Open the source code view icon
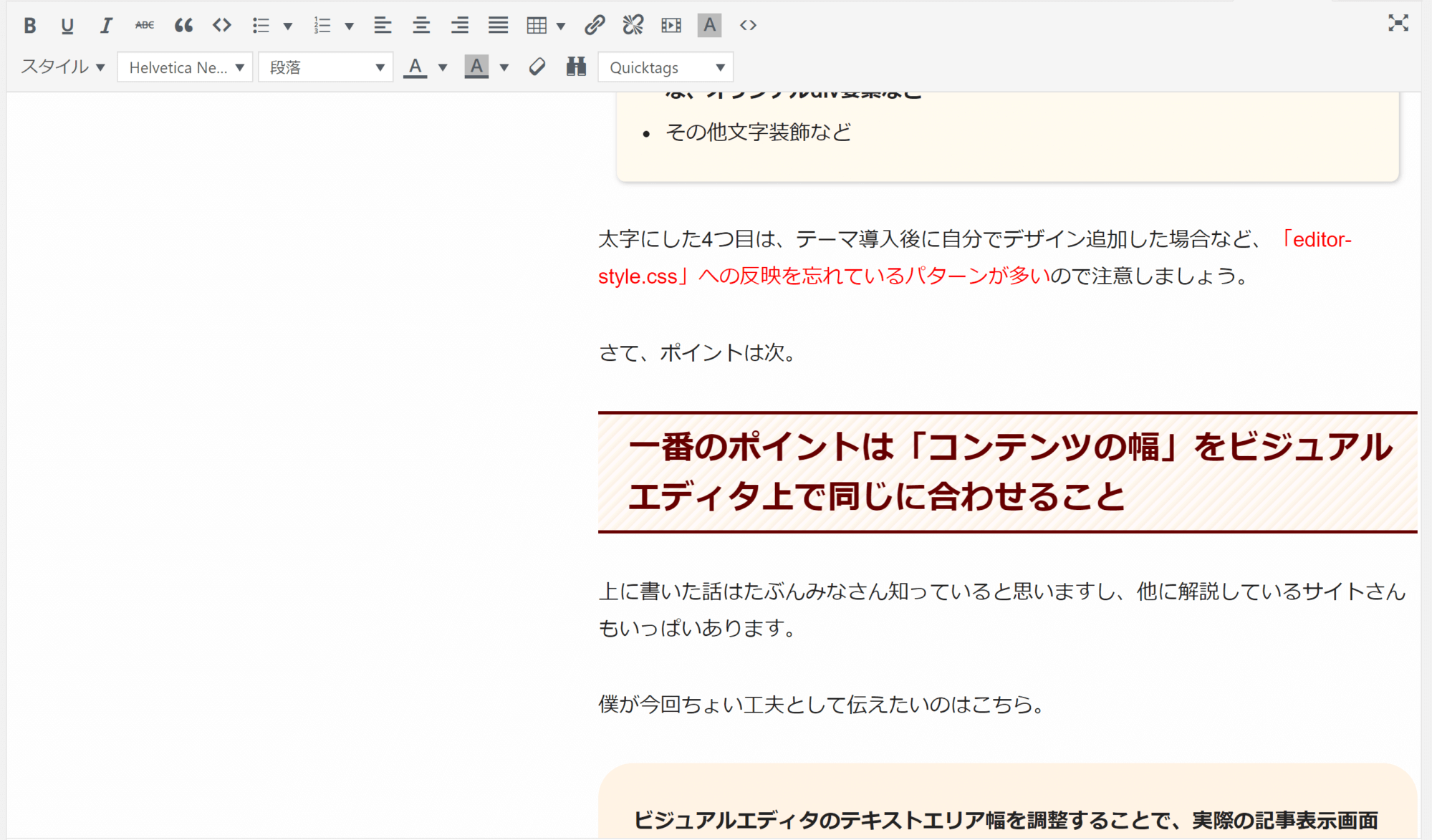This screenshot has width=1432, height=840. click(749, 26)
